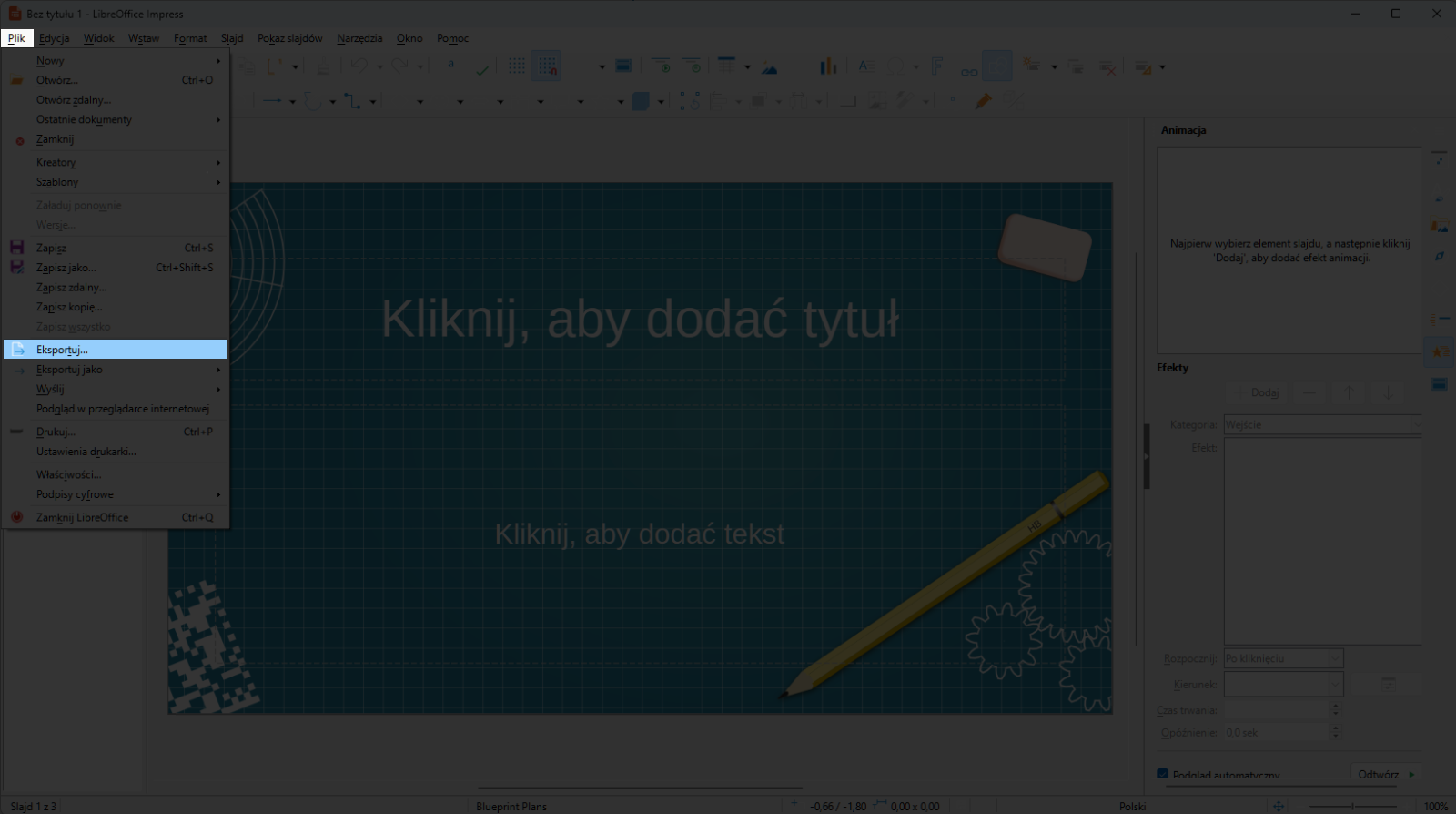Click the Kliknij, aby dodać tekst placeholder
1456x814 pixels.
point(640,534)
